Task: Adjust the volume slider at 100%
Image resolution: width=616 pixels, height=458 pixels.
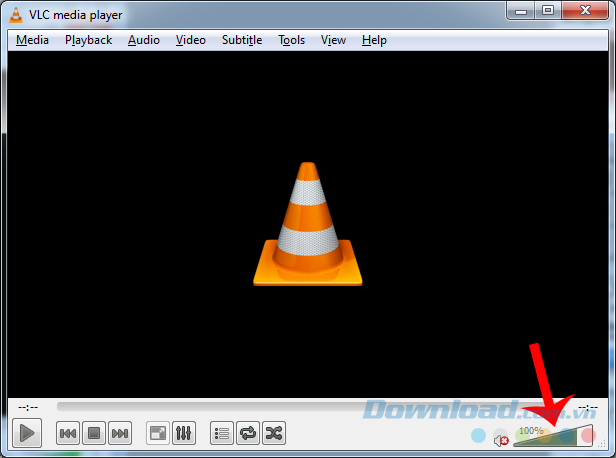Action: click(x=553, y=436)
